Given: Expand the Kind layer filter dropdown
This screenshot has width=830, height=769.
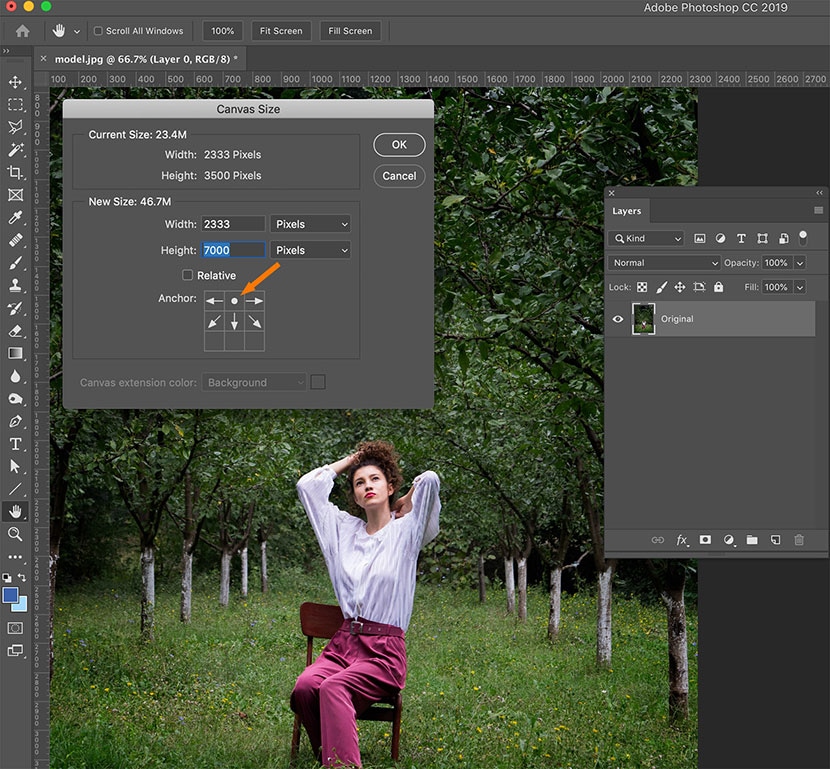Looking at the screenshot, I should [646, 239].
